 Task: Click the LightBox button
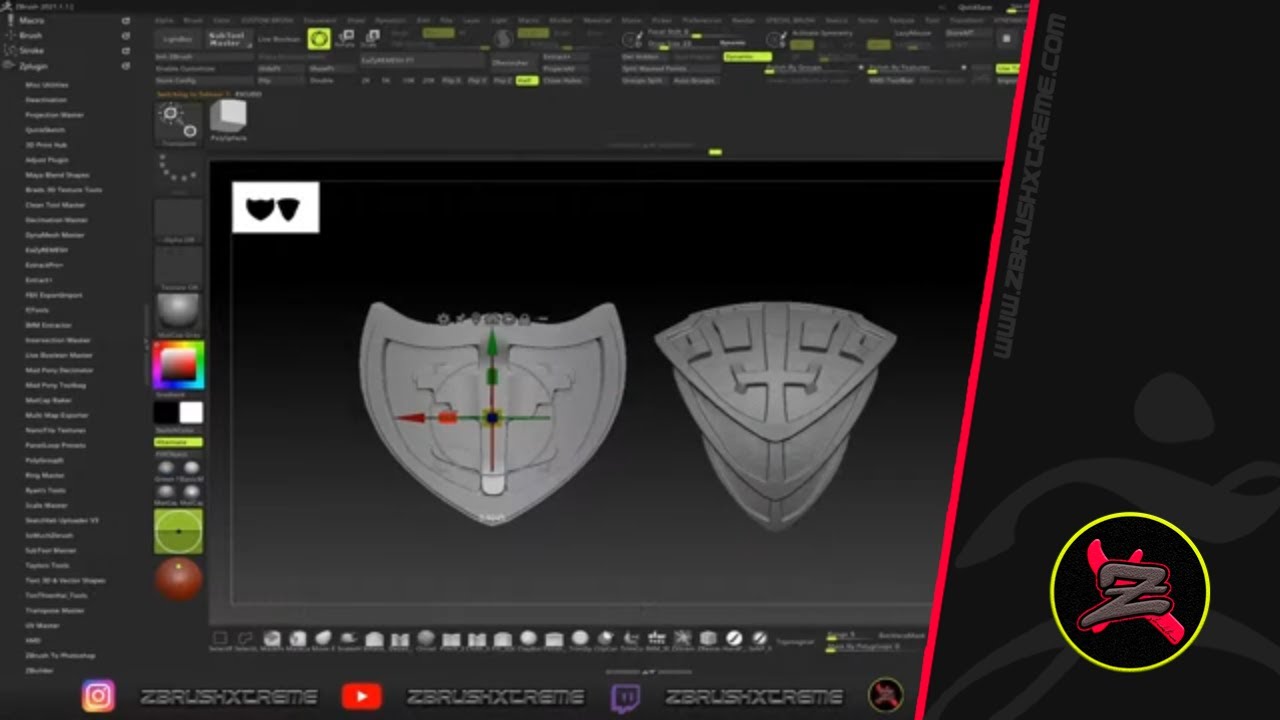pos(178,39)
